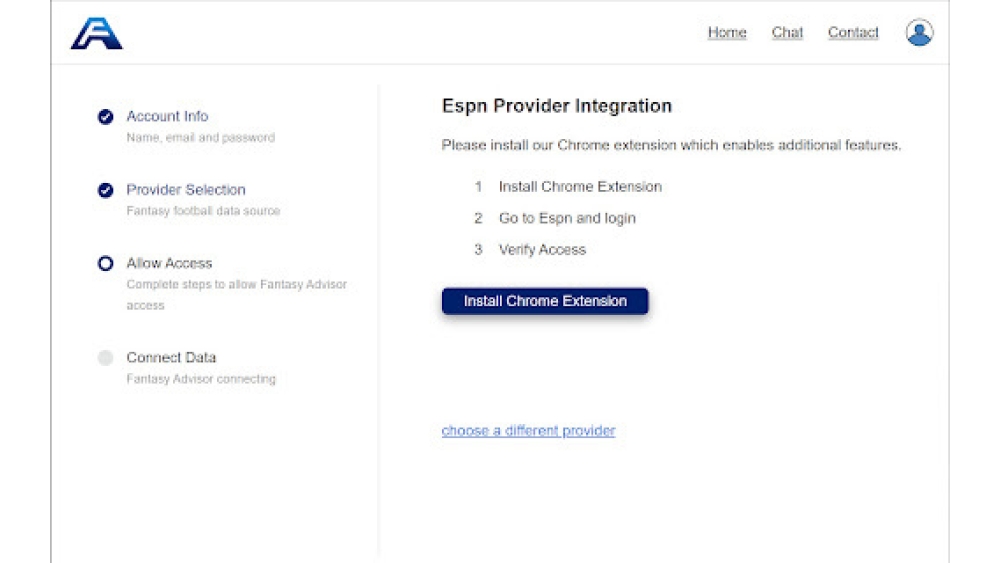1000x563 pixels.
Task: Click the Allow Access current step circle
Action: [x=105, y=264]
